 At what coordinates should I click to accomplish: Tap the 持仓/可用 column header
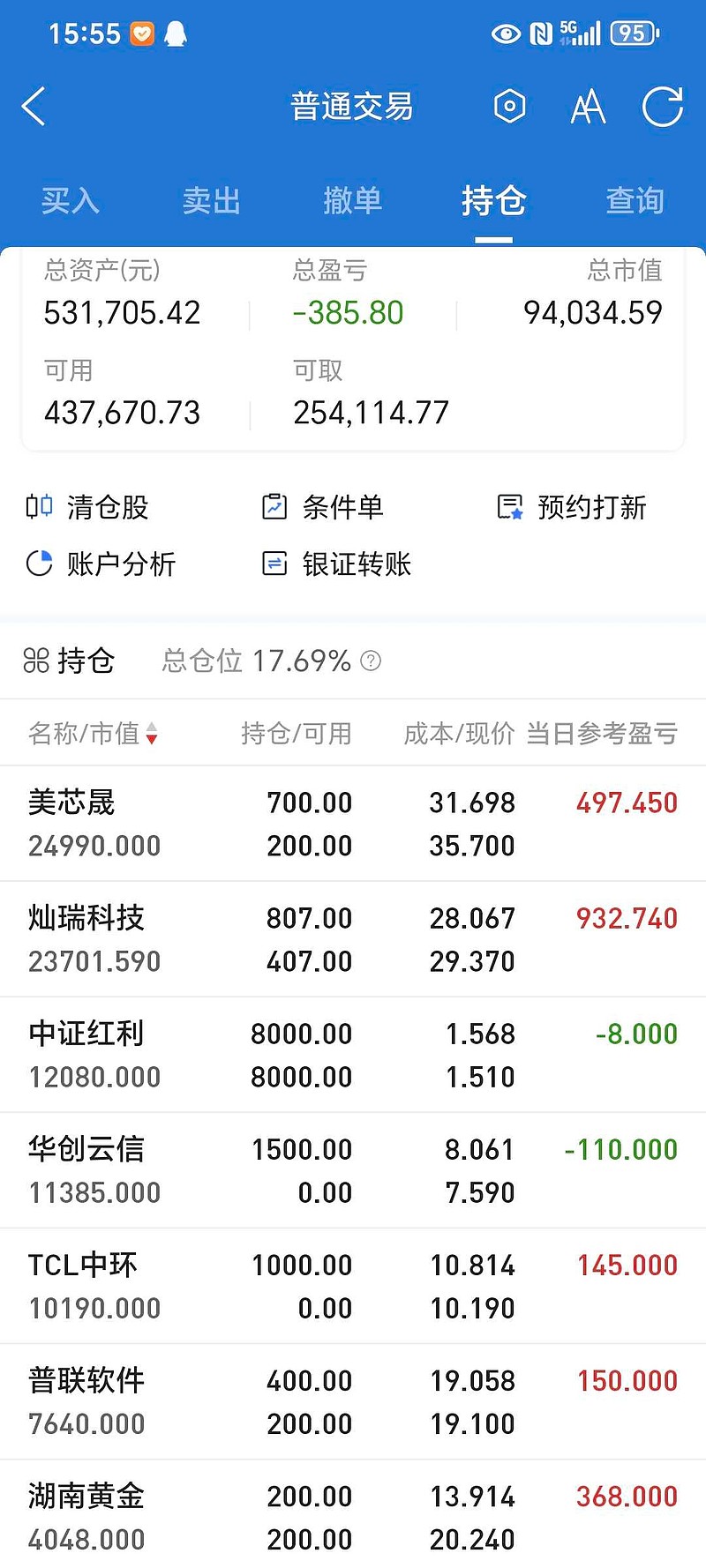point(297,733)
